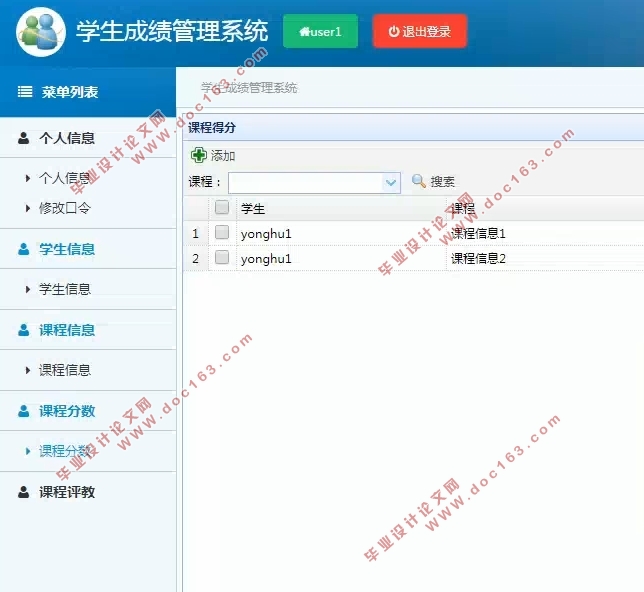Click the magnifier search icon
Image resolution: width=644 pixels, height=592 pixels.
coord(419,181)
